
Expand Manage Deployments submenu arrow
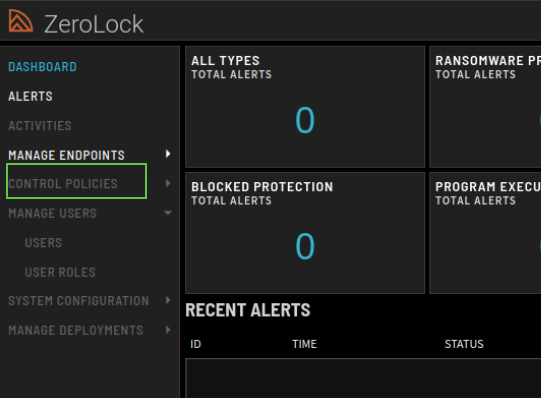click(x=168, y=330)
